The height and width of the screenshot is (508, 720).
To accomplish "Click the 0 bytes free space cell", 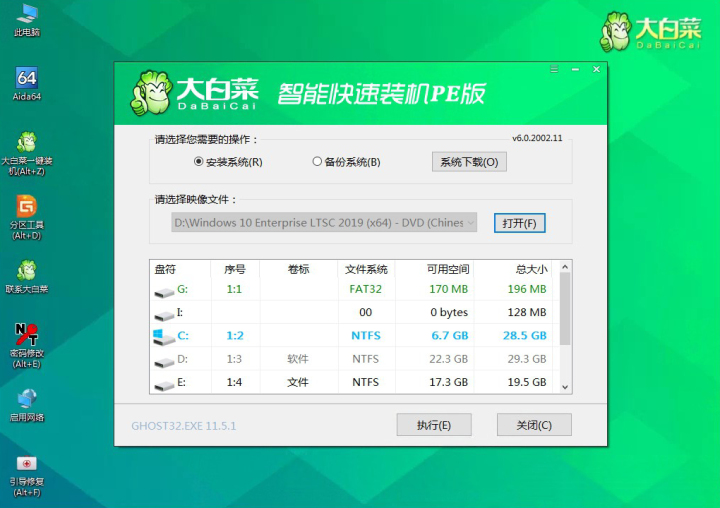I will (449, 312).
